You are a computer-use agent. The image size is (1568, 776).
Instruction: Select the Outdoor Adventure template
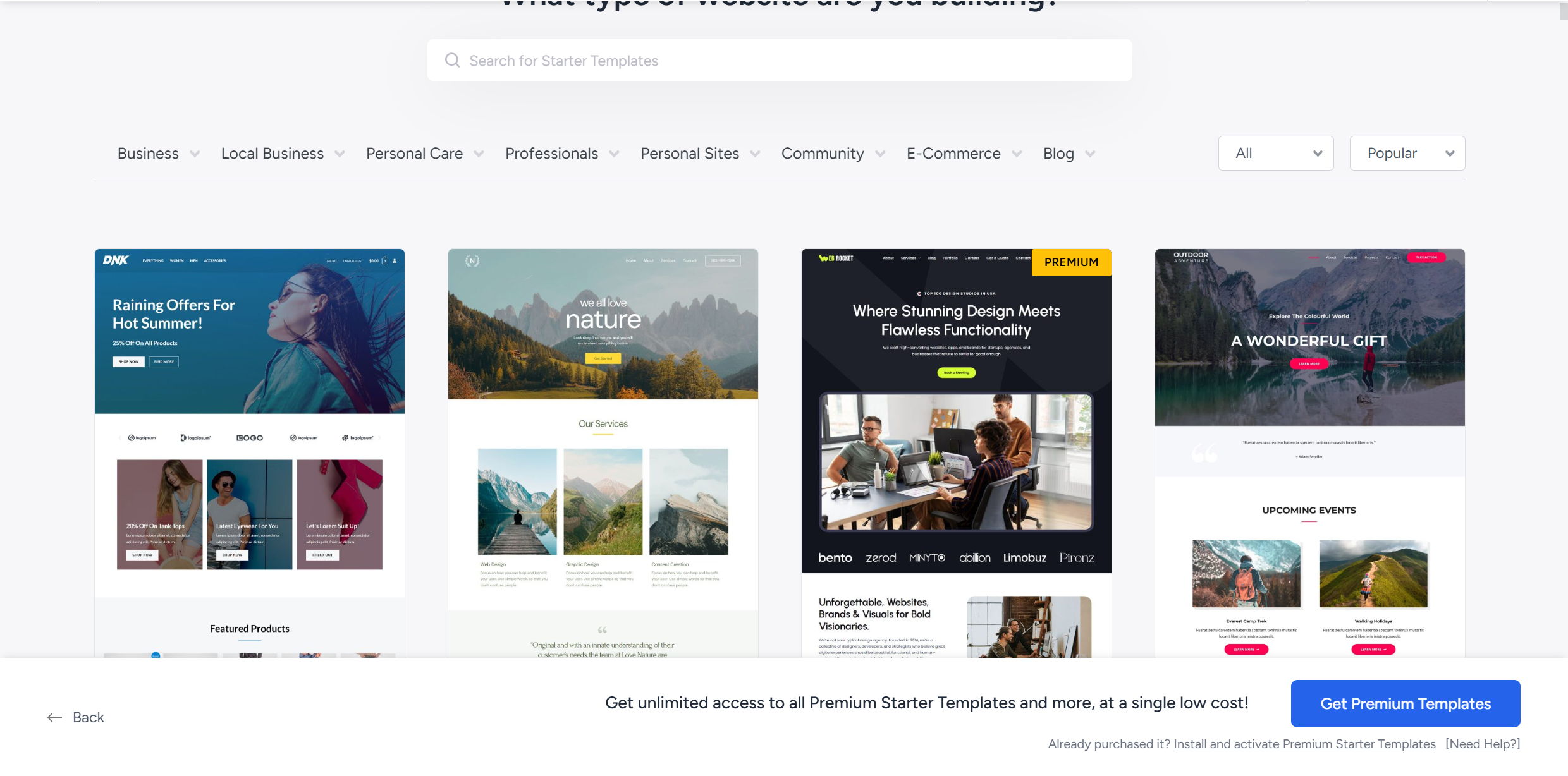click(x=1310, y=453)
